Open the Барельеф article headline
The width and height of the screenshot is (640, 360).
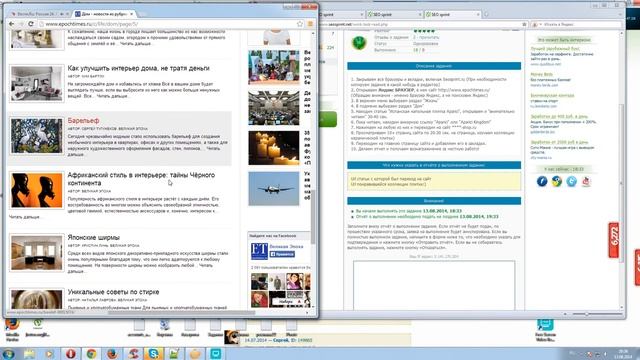(x=83, y=120)
